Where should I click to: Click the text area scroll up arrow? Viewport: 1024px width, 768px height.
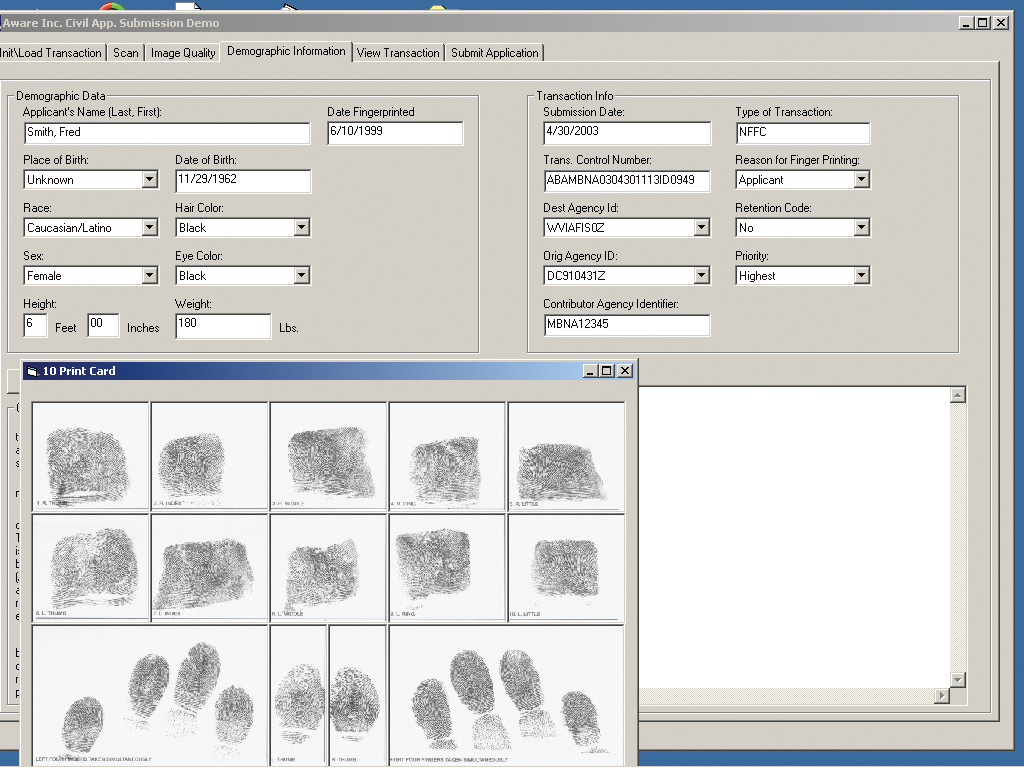coord(957,396)
